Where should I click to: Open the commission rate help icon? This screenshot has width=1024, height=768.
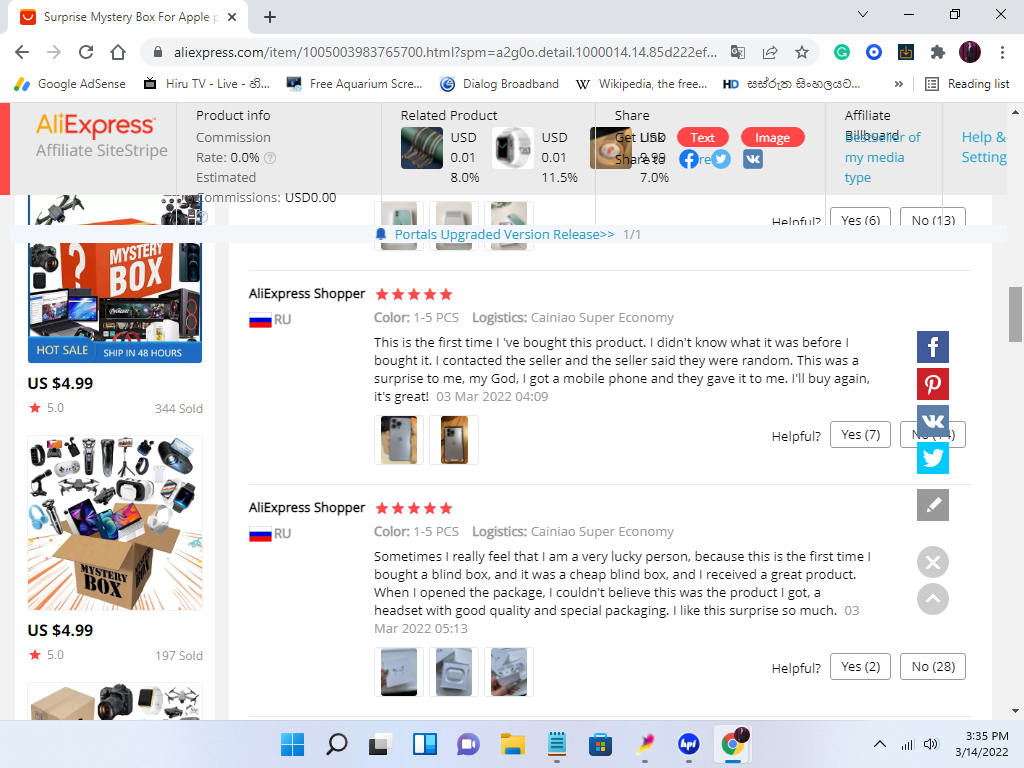[x=270, y=157]
